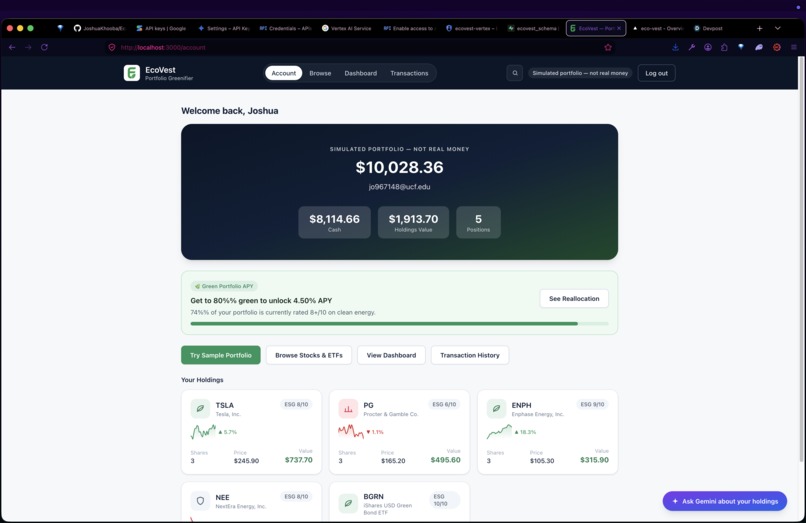Screen dimensions: 806x523
Task: Select the Account nav tab
Action: pyautogui.click(x=283, y=73)
